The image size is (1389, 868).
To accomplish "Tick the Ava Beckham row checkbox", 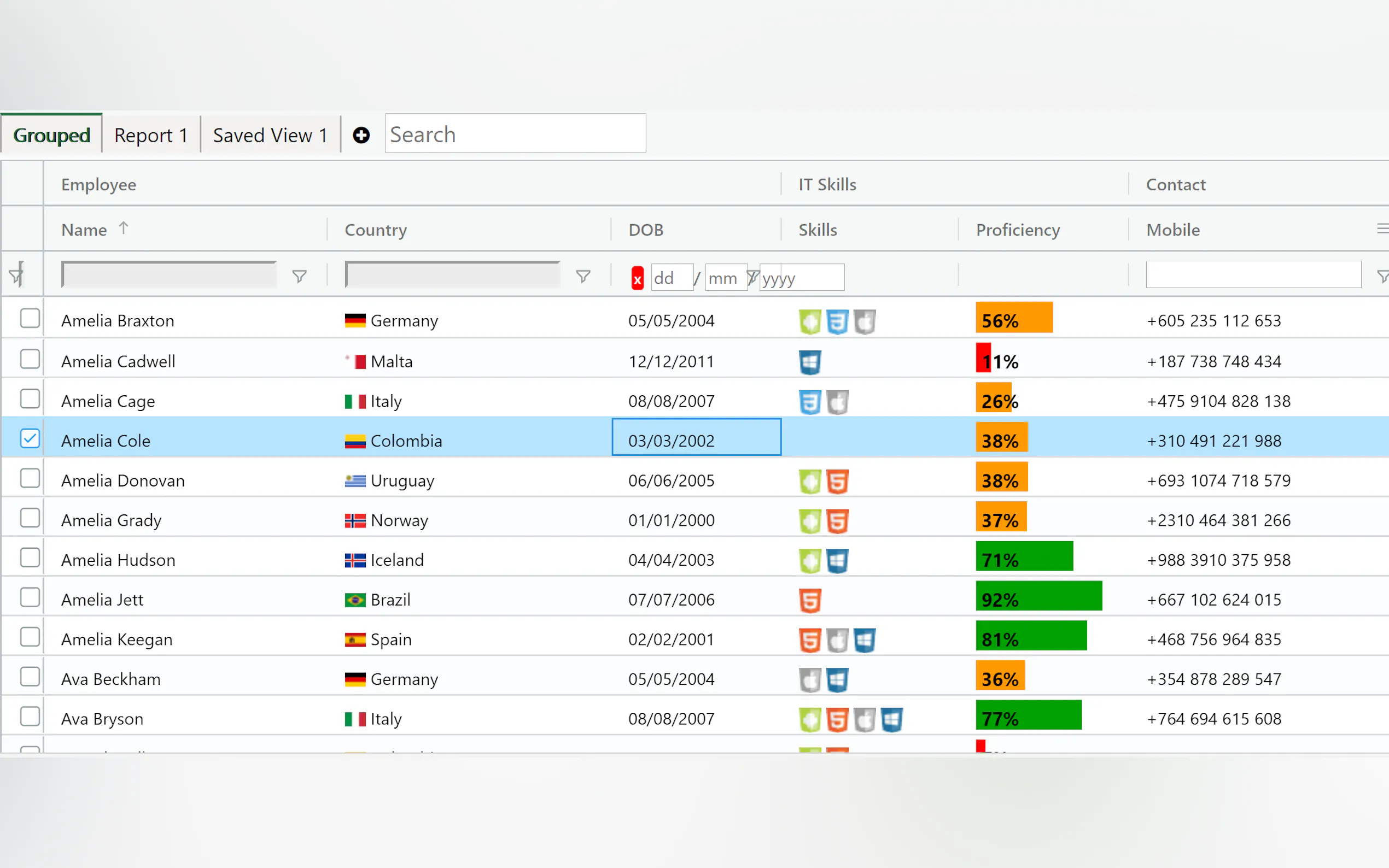I will coord(30,676).
